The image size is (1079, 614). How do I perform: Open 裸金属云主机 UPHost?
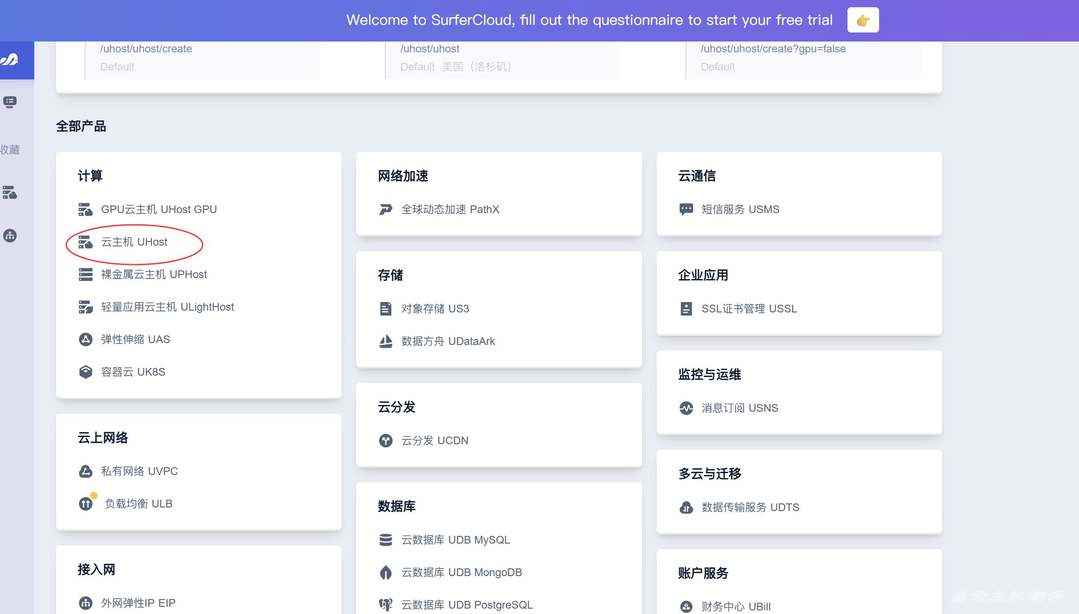click(152, 273)
